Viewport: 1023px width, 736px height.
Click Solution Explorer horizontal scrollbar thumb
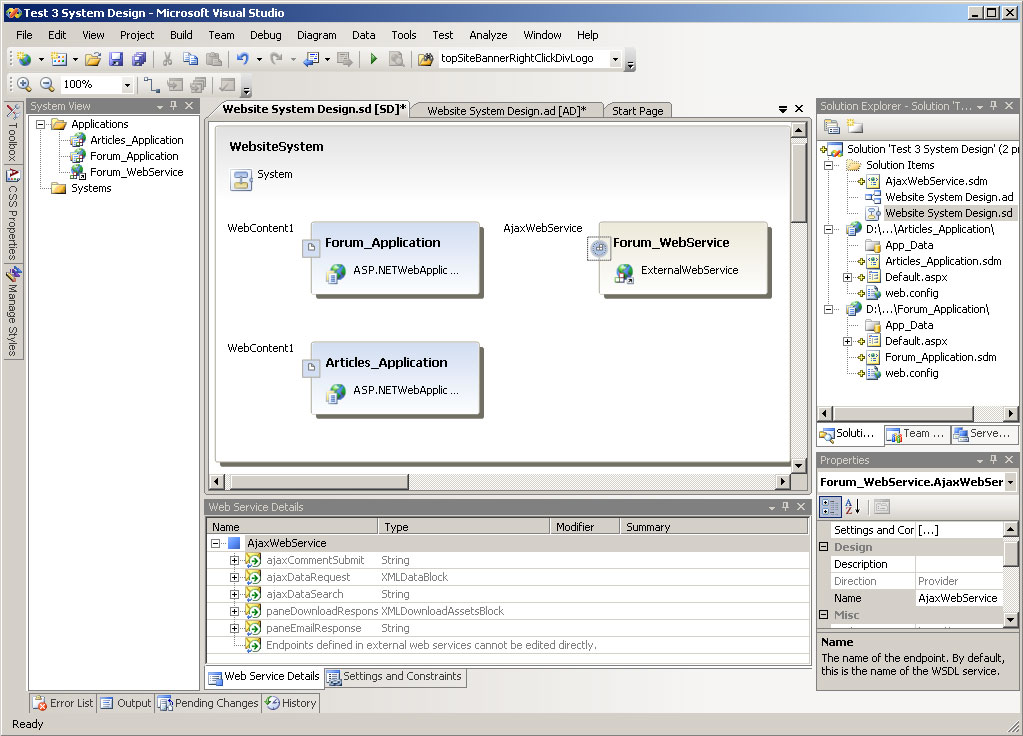click(x=904, y=413)
